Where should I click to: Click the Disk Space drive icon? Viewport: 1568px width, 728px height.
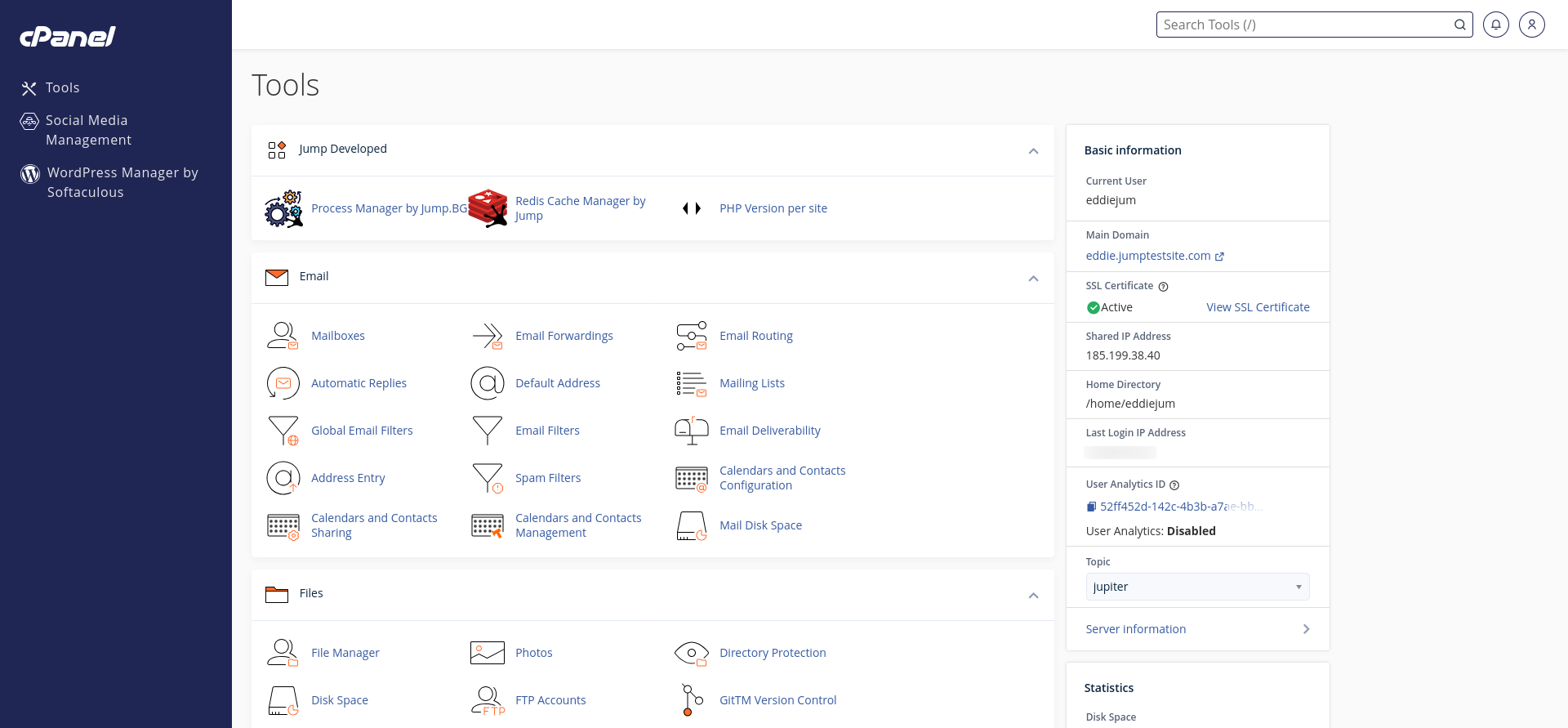point(283,700)
